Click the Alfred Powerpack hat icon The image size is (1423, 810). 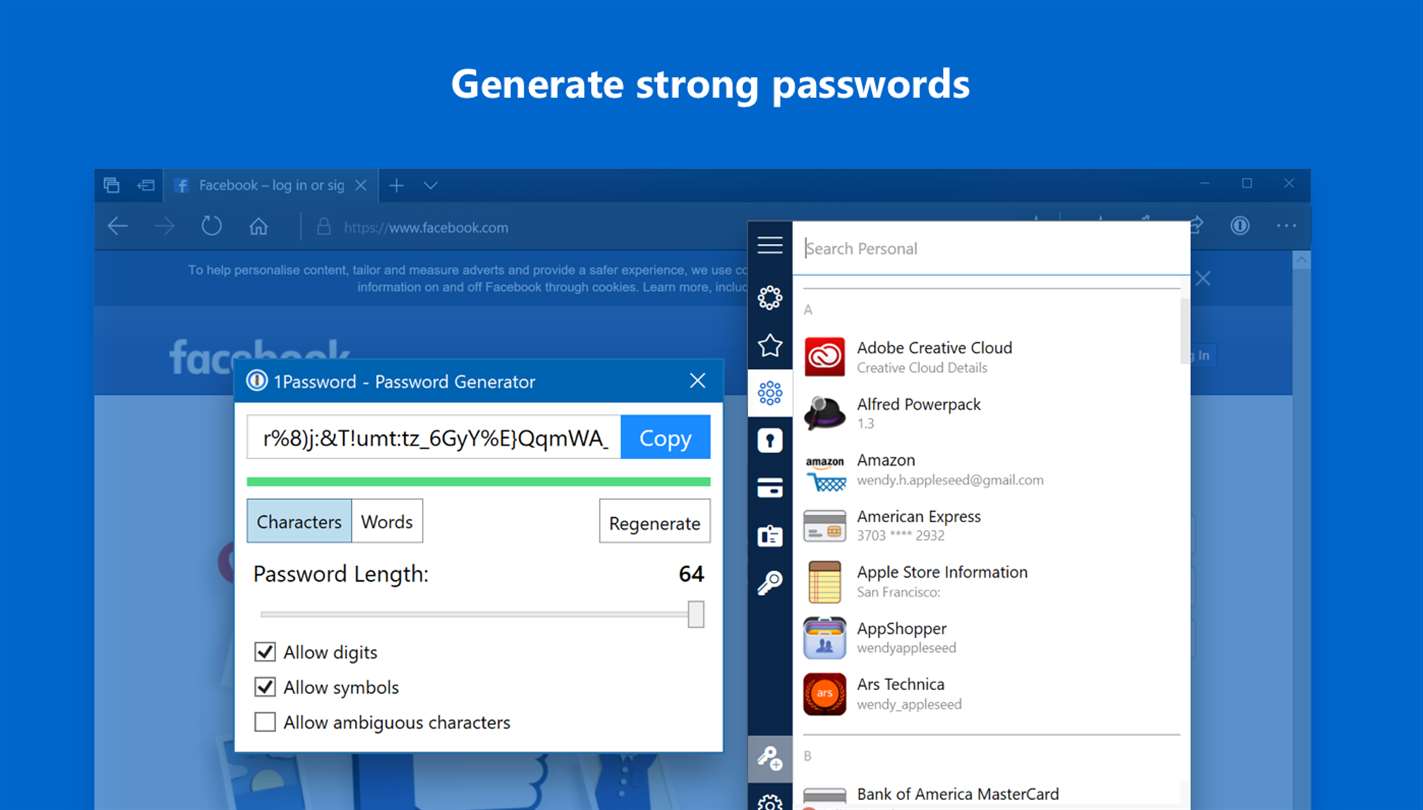[825, 413]
